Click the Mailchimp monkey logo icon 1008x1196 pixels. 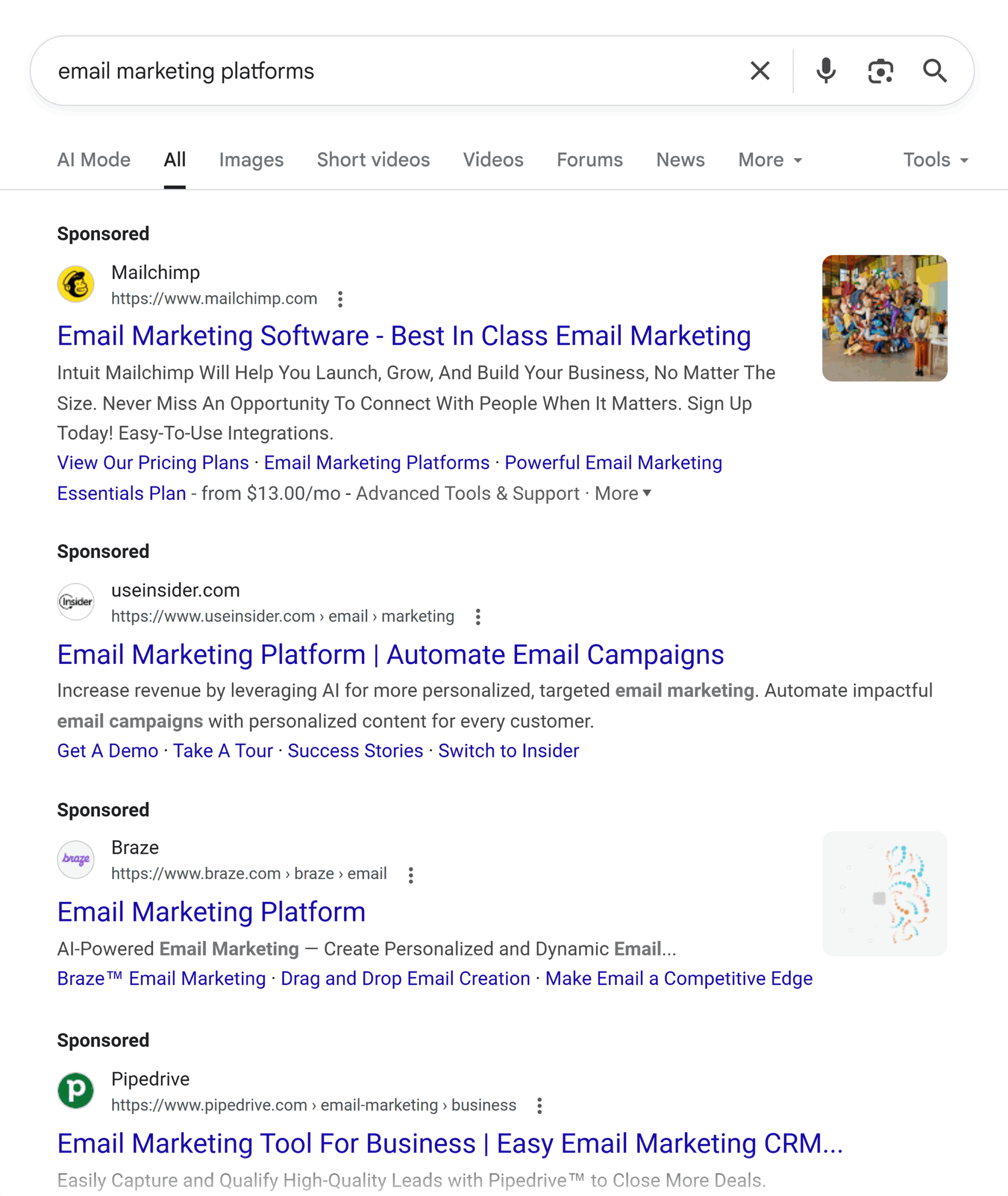point(75,284)
